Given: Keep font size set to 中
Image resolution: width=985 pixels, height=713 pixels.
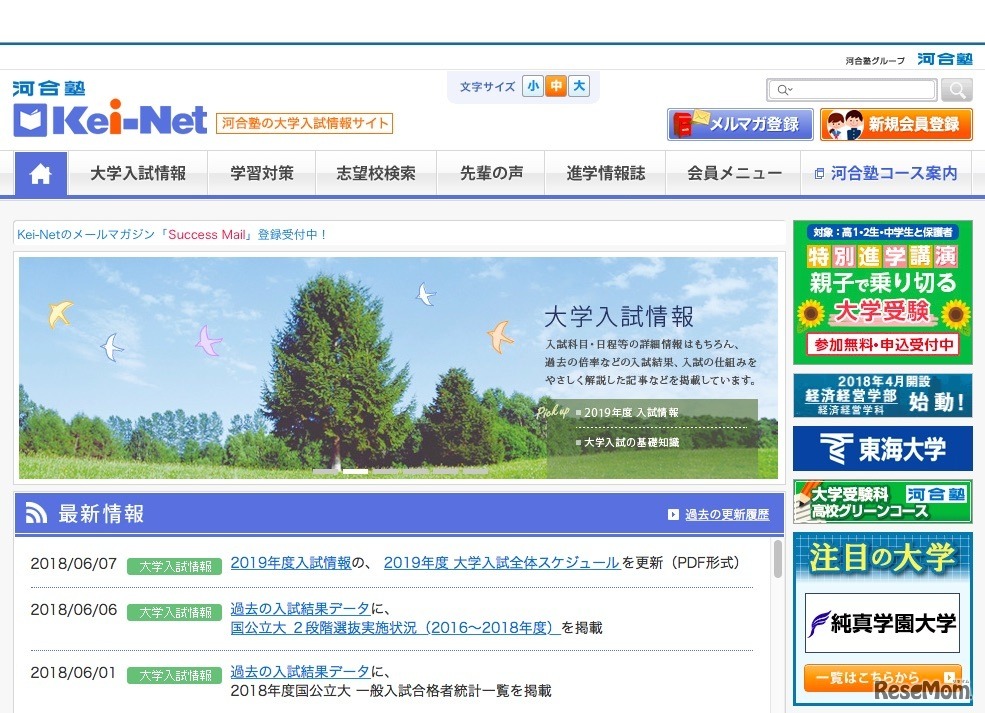Looking at the screenshot, I should 556,87.
